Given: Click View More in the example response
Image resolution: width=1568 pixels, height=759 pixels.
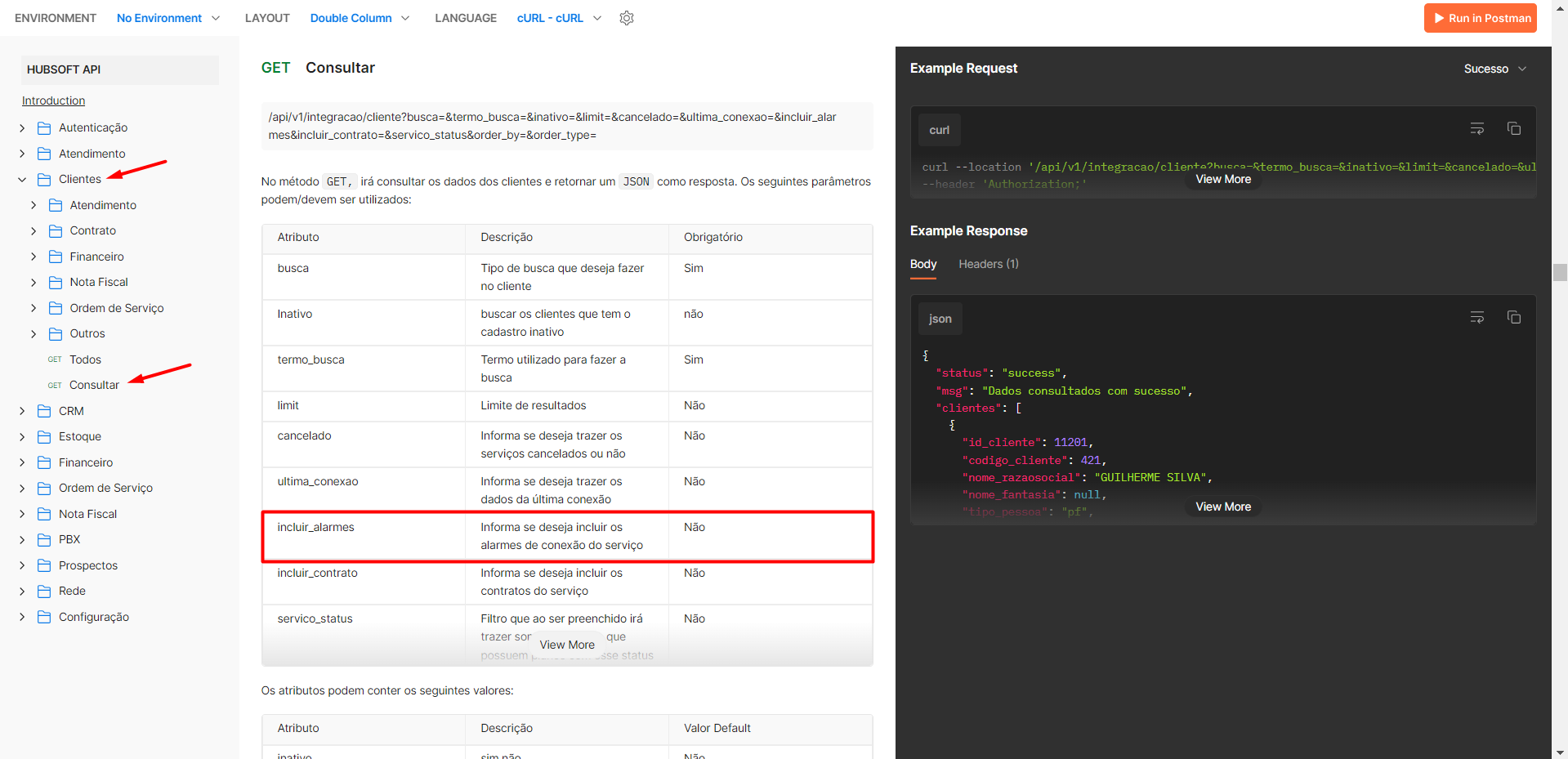Looking at the screenshot, I should (x=1223, y=507).
